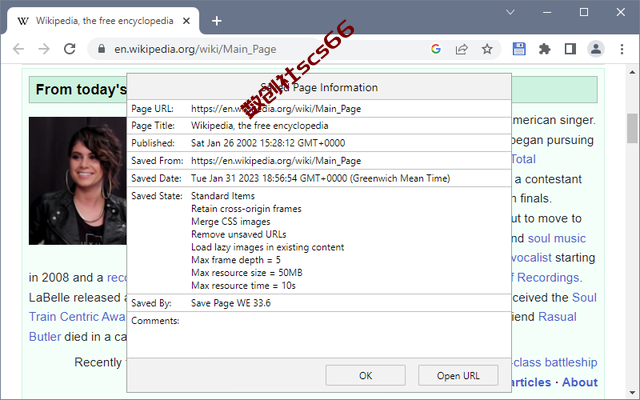The width and height of the screenshot is (640, 400).
Task: Follow the 'Rasual' link
Action: click(557, 317)
